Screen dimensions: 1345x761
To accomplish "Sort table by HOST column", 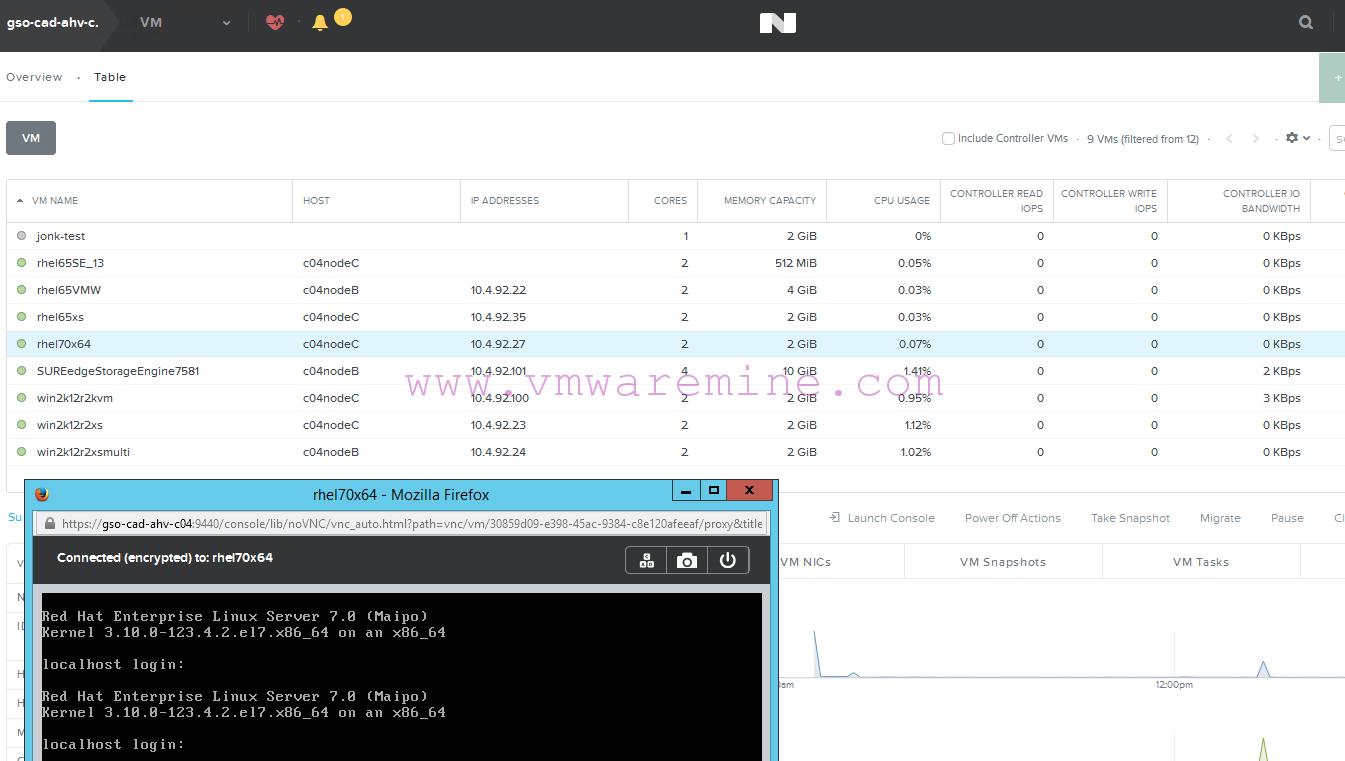I will 316,201.
